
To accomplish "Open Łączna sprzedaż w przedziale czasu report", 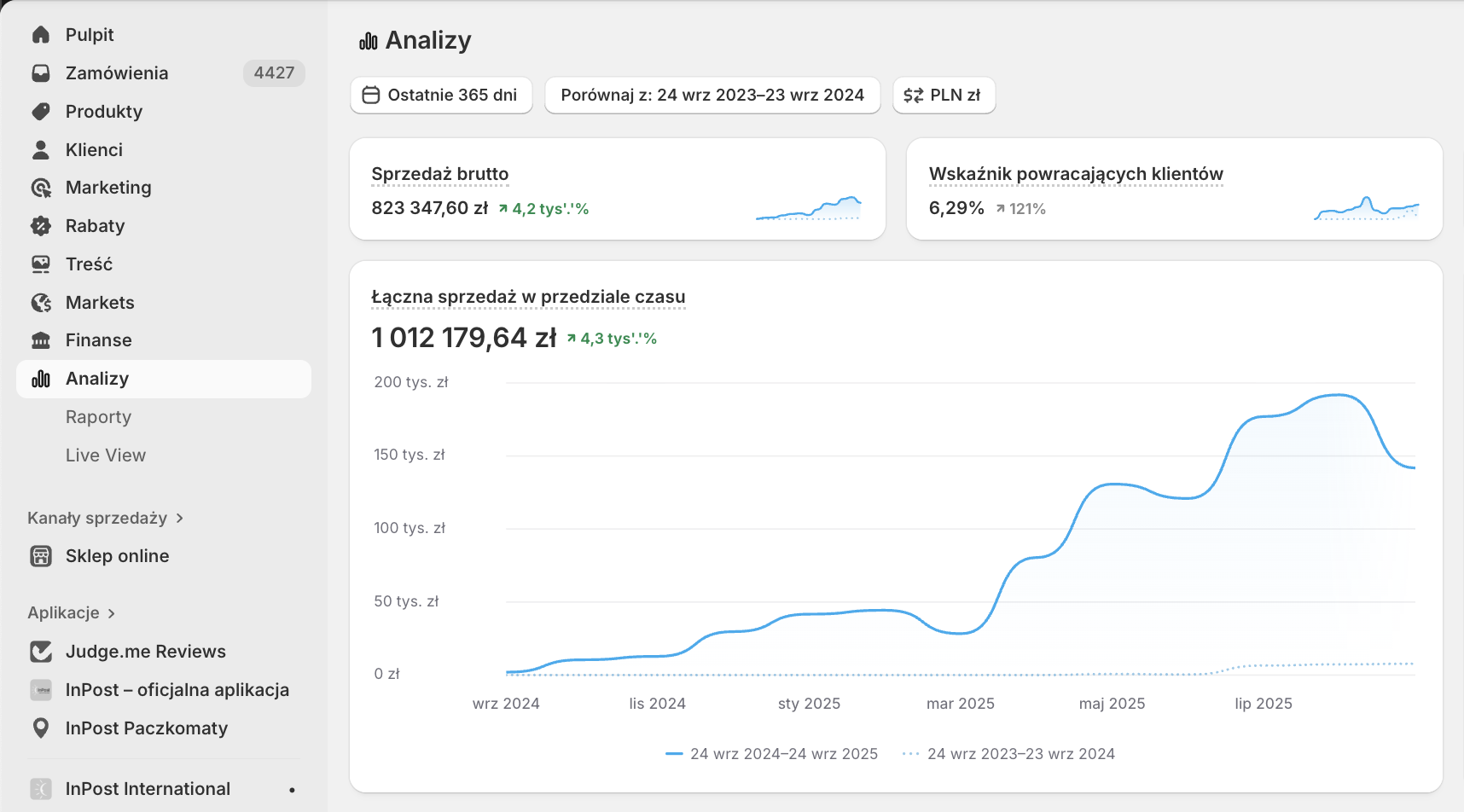I will pos(528,297).
